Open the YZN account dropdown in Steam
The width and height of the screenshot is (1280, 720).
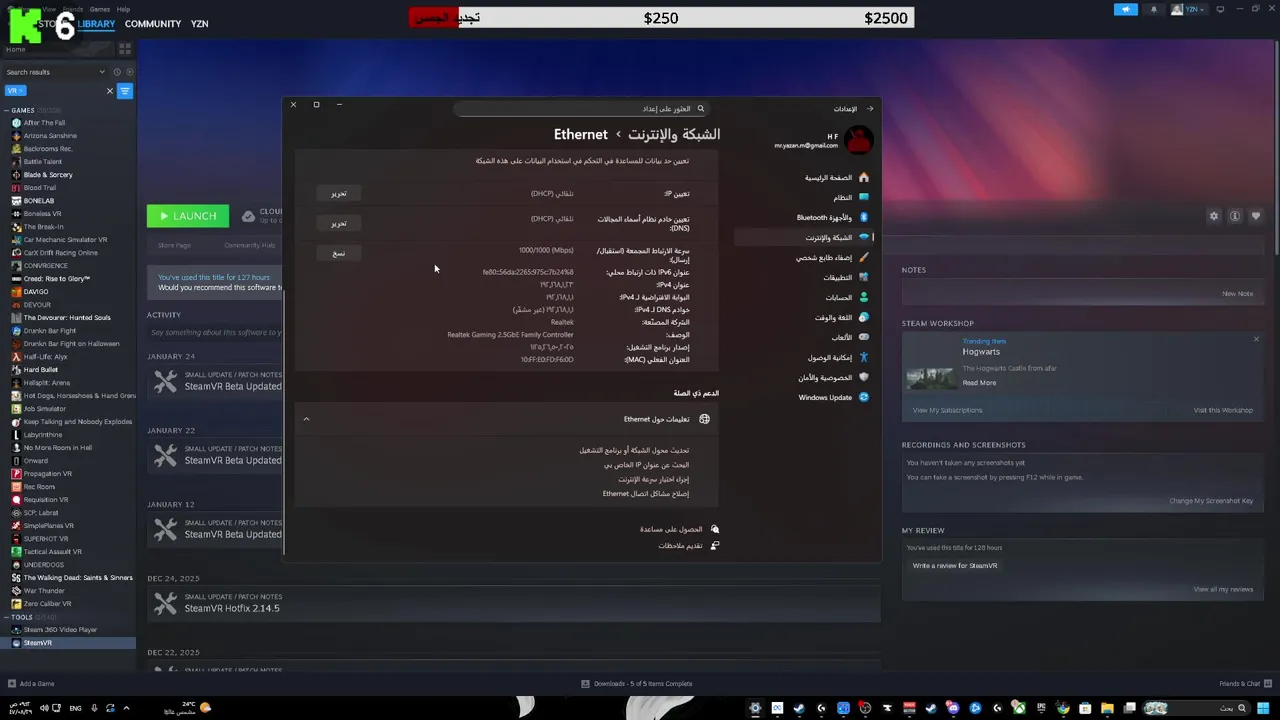pos(1189,9)
